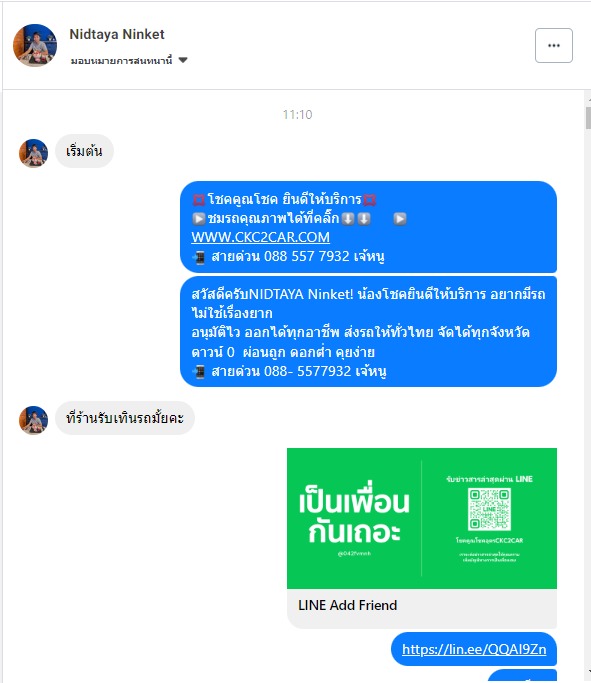The height and width of the screenshot is (683, 591).
Task: Click the down arrow at scrollbar bottom
Action: point(588,671)
